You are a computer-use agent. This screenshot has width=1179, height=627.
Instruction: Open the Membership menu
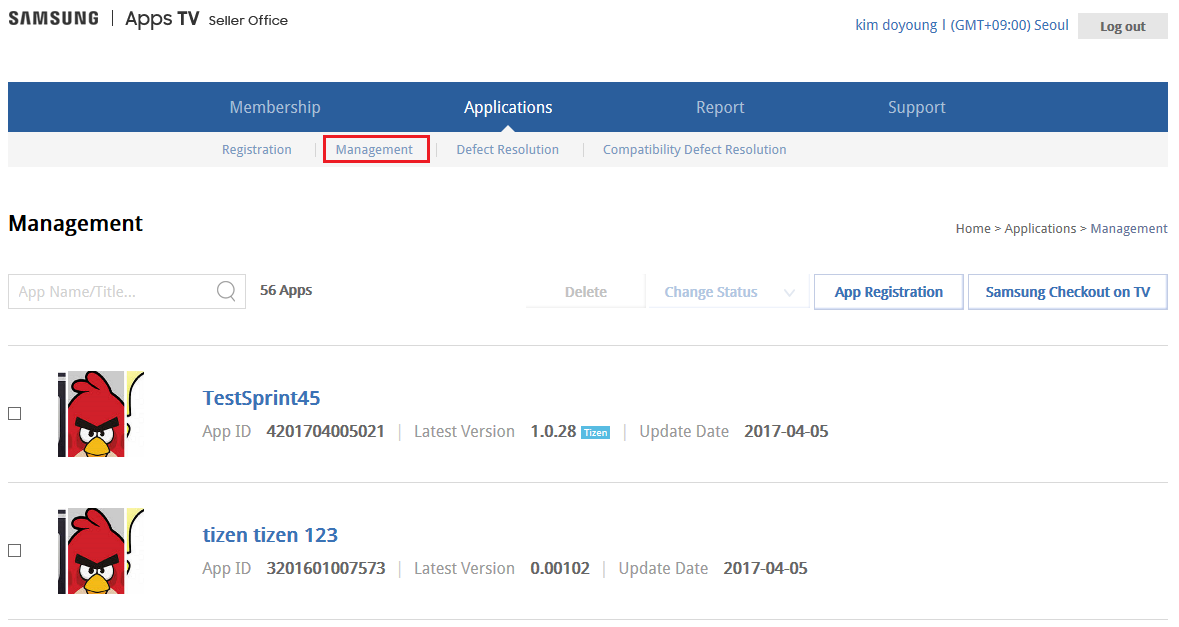tap(274, 108)
